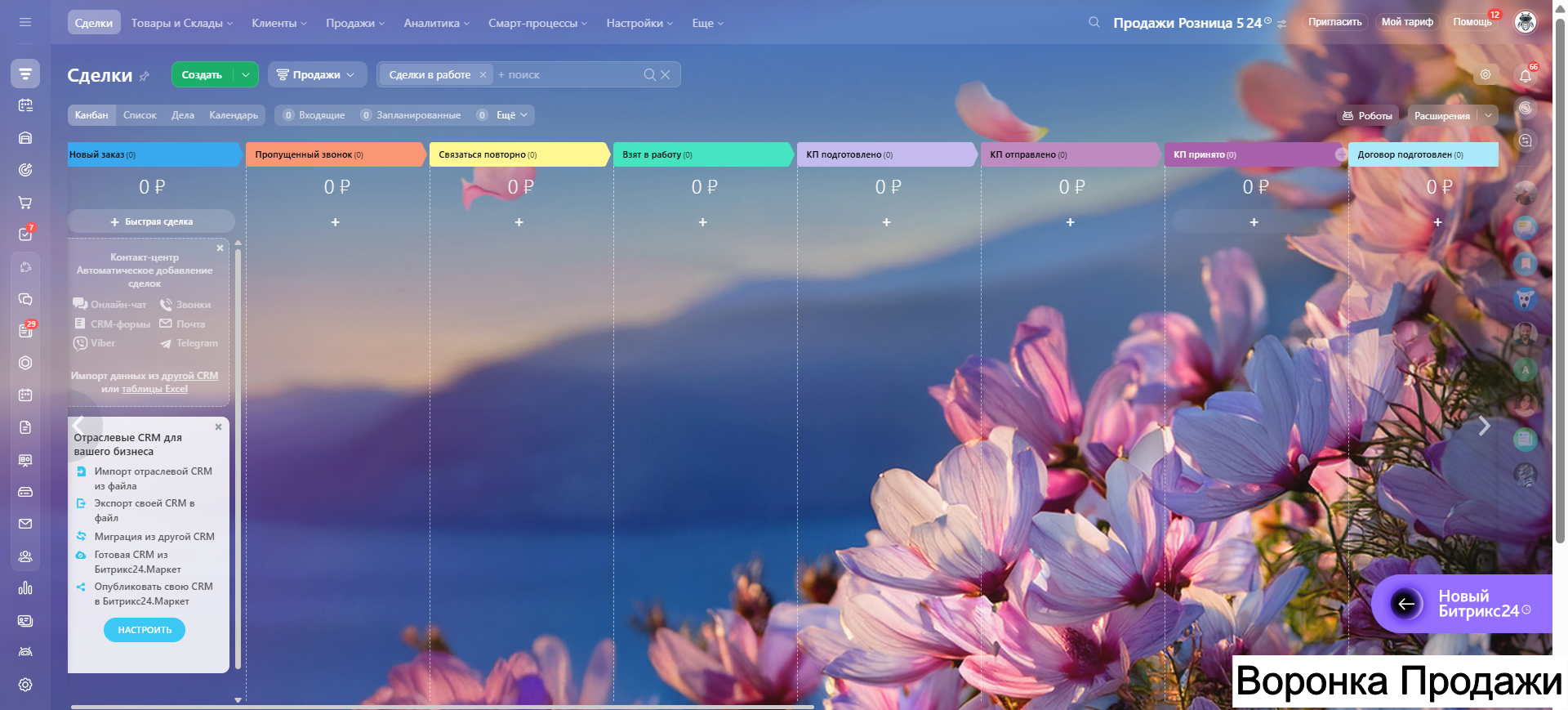Switch to the Календарь view tab
This screenshot has width=1568, height=710.
(234, 115)
